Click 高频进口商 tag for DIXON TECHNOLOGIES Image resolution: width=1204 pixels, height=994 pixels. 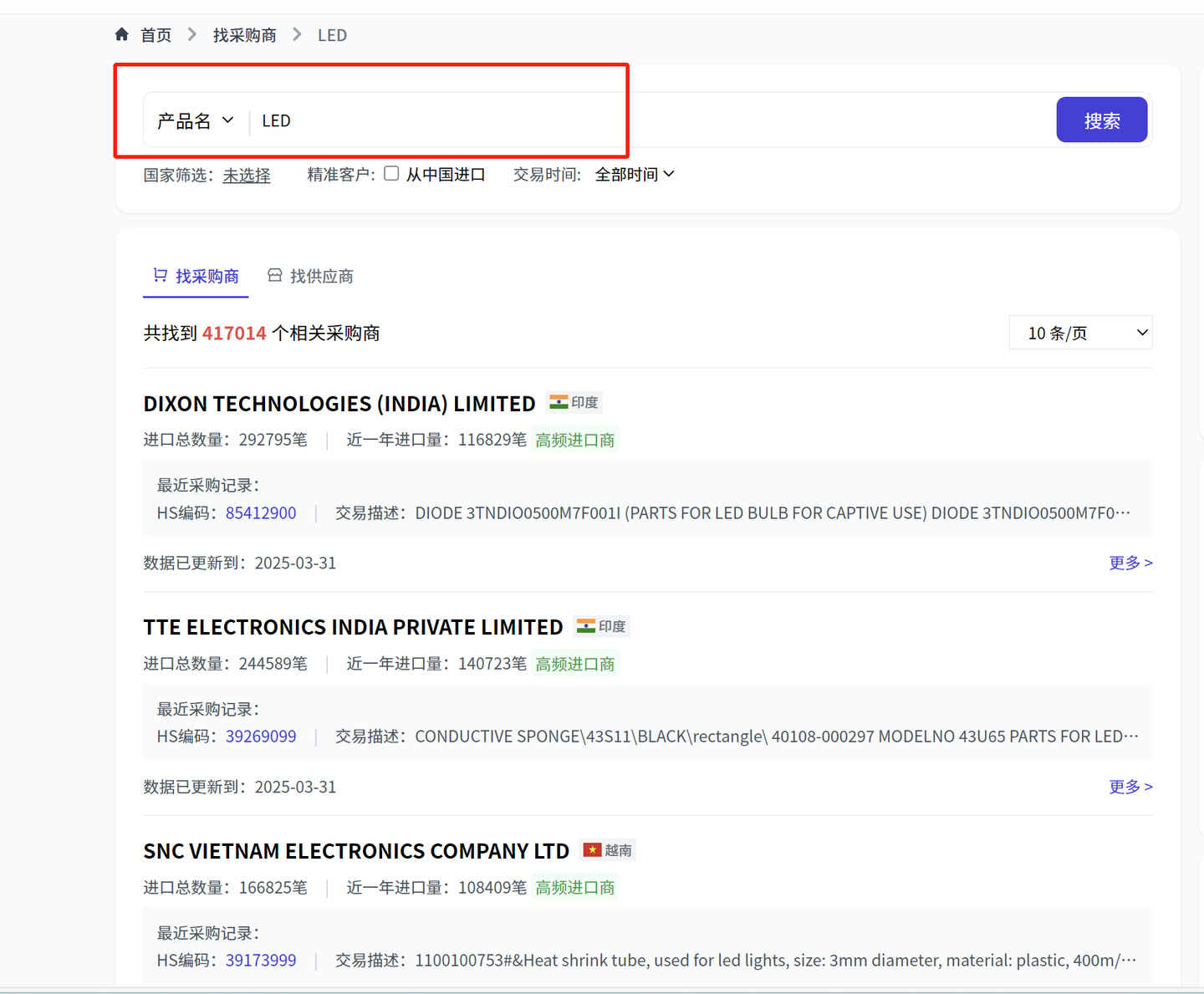[575, 440]
